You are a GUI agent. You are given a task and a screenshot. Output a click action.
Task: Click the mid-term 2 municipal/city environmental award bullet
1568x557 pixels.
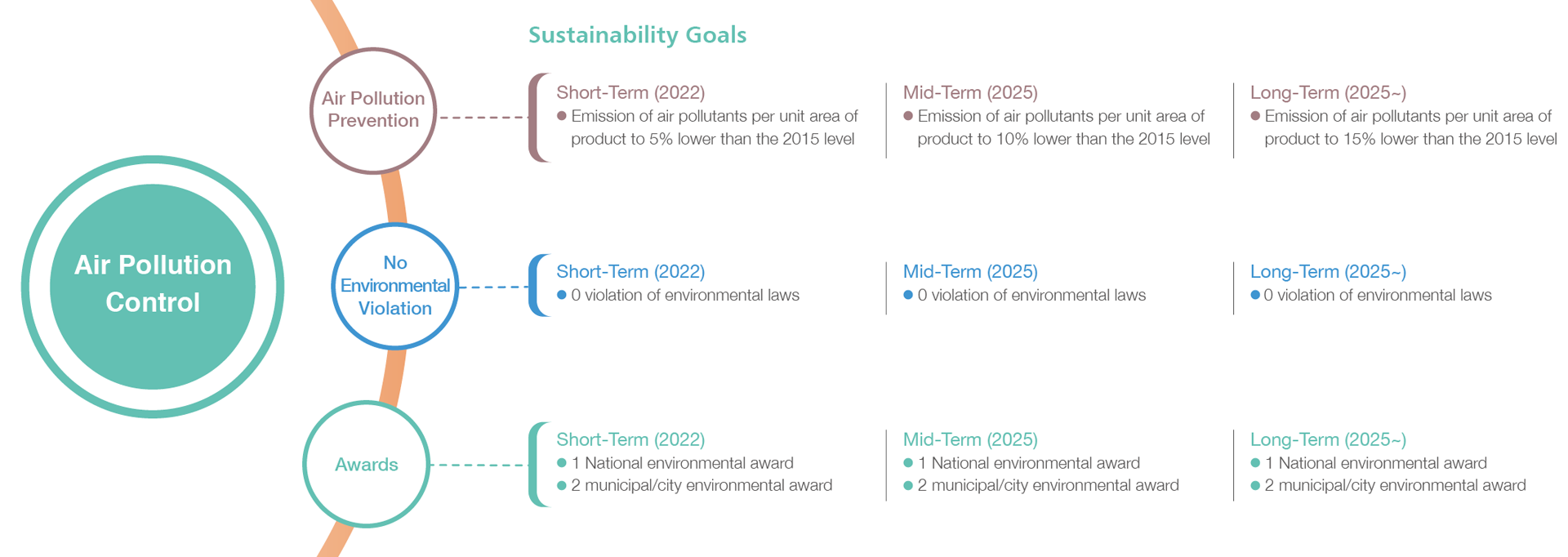[x=1041, y=485]
